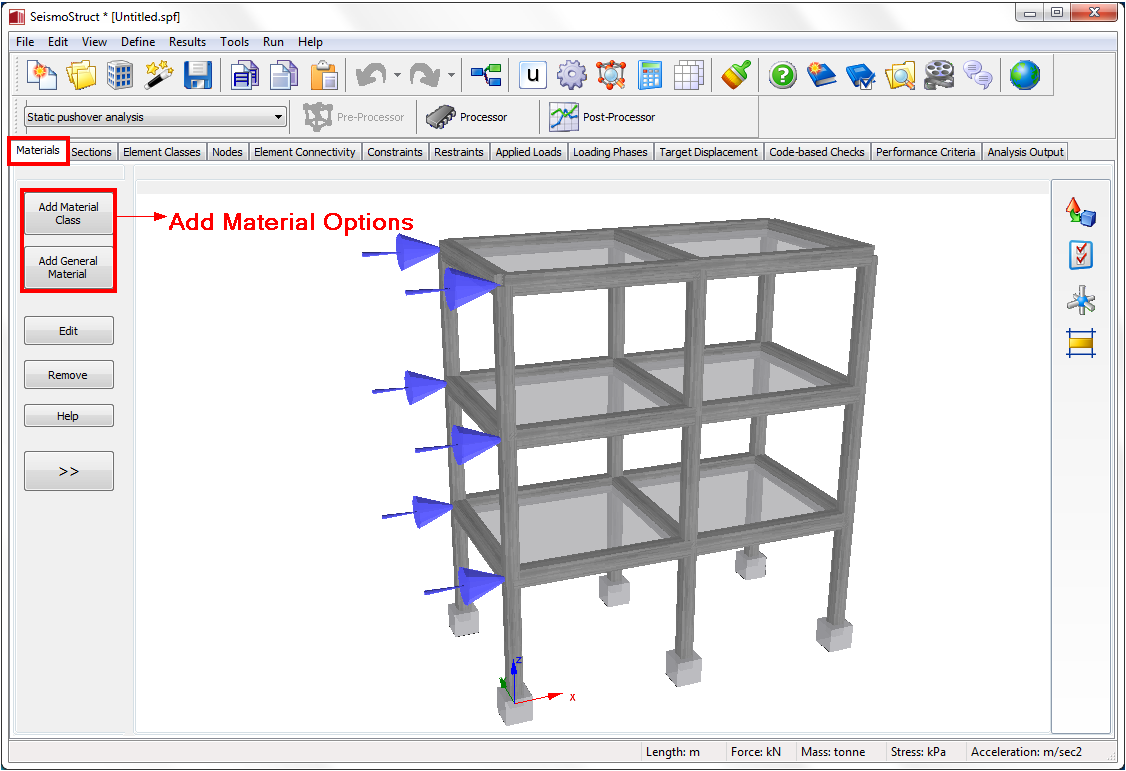Image resolution: width=1126 pixels, height=771 pixels.
Task: Open the Wizard magic wand tool
Action: (158, 75)
